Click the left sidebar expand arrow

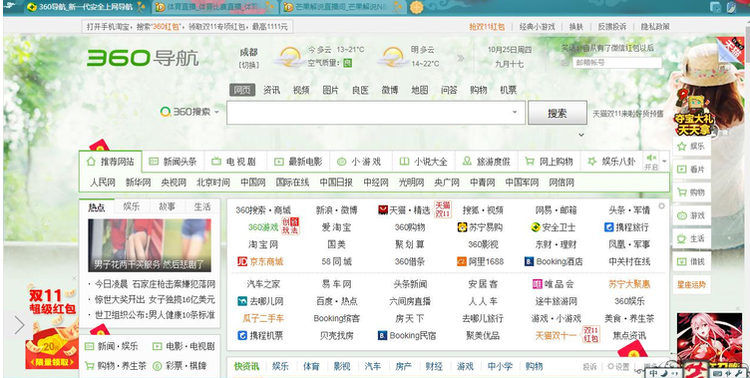coord(19,325)
